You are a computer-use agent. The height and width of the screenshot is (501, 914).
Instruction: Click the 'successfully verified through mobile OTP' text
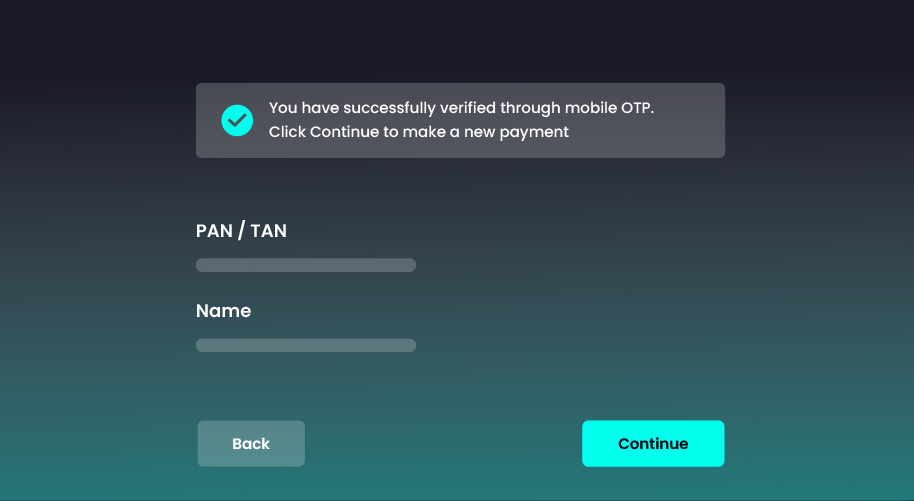click(x=461, y=108)
